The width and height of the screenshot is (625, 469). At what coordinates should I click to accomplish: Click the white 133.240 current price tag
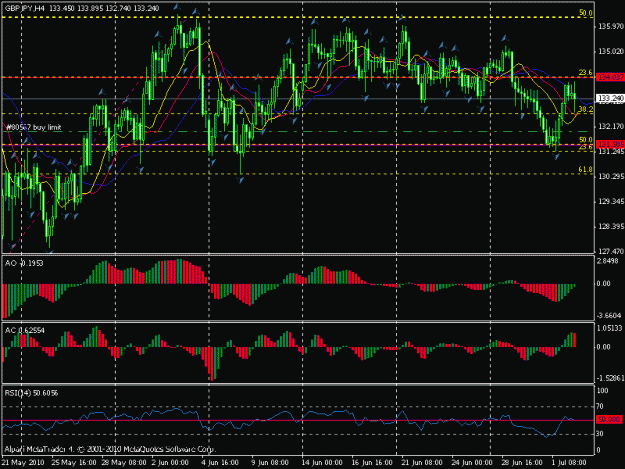[x=610, y=98]
